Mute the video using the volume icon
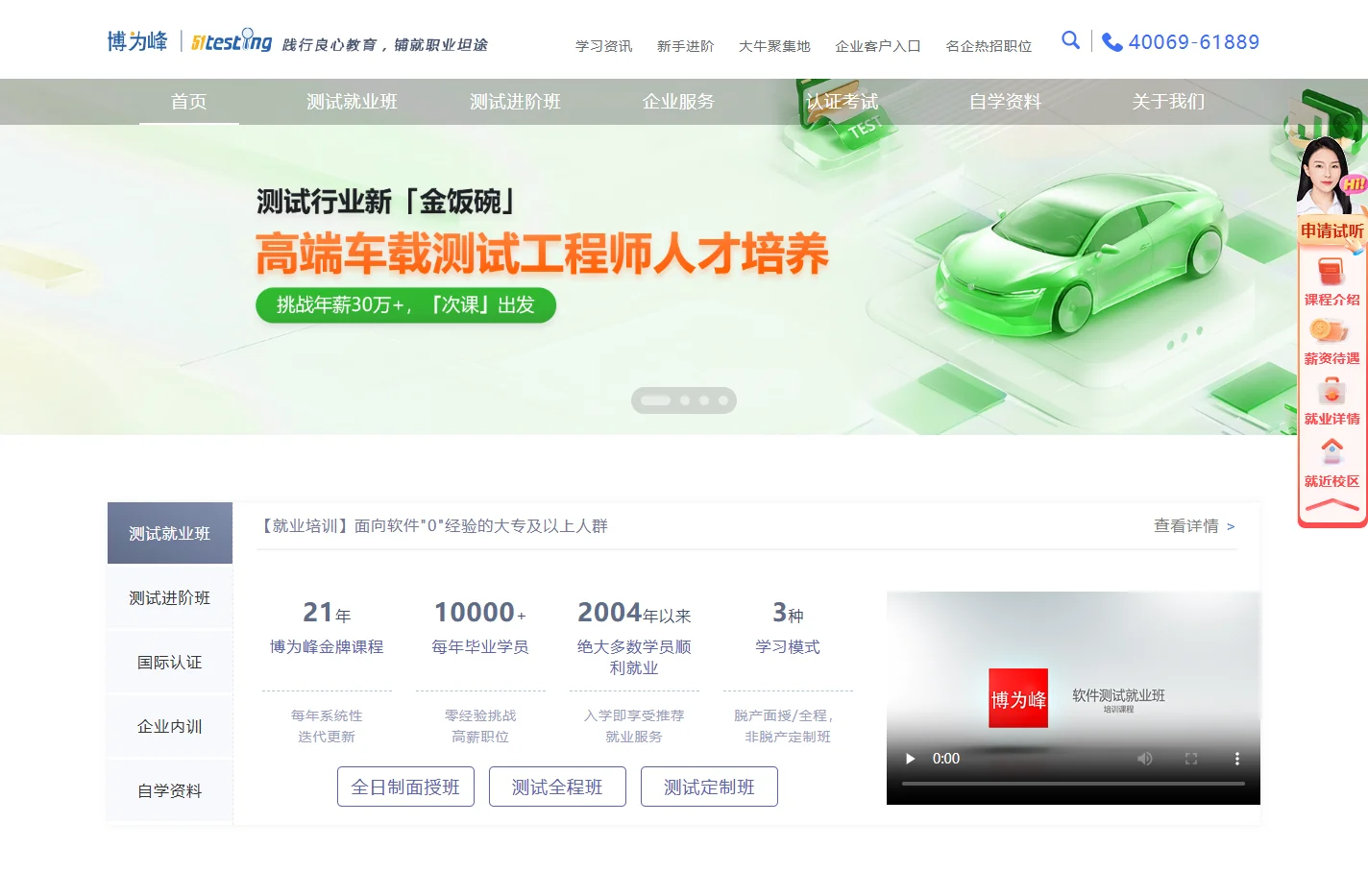The image size is (1368, 896). [1145, 759]
